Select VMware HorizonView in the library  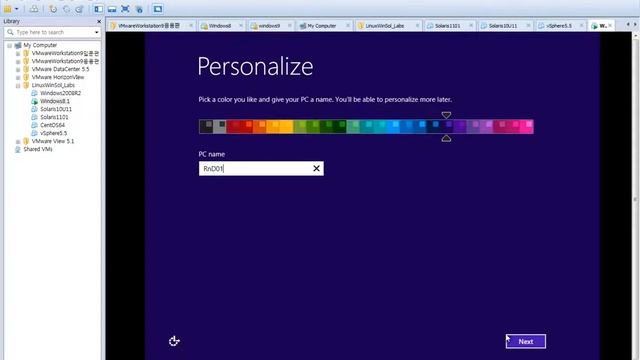(x=58, y=77)
